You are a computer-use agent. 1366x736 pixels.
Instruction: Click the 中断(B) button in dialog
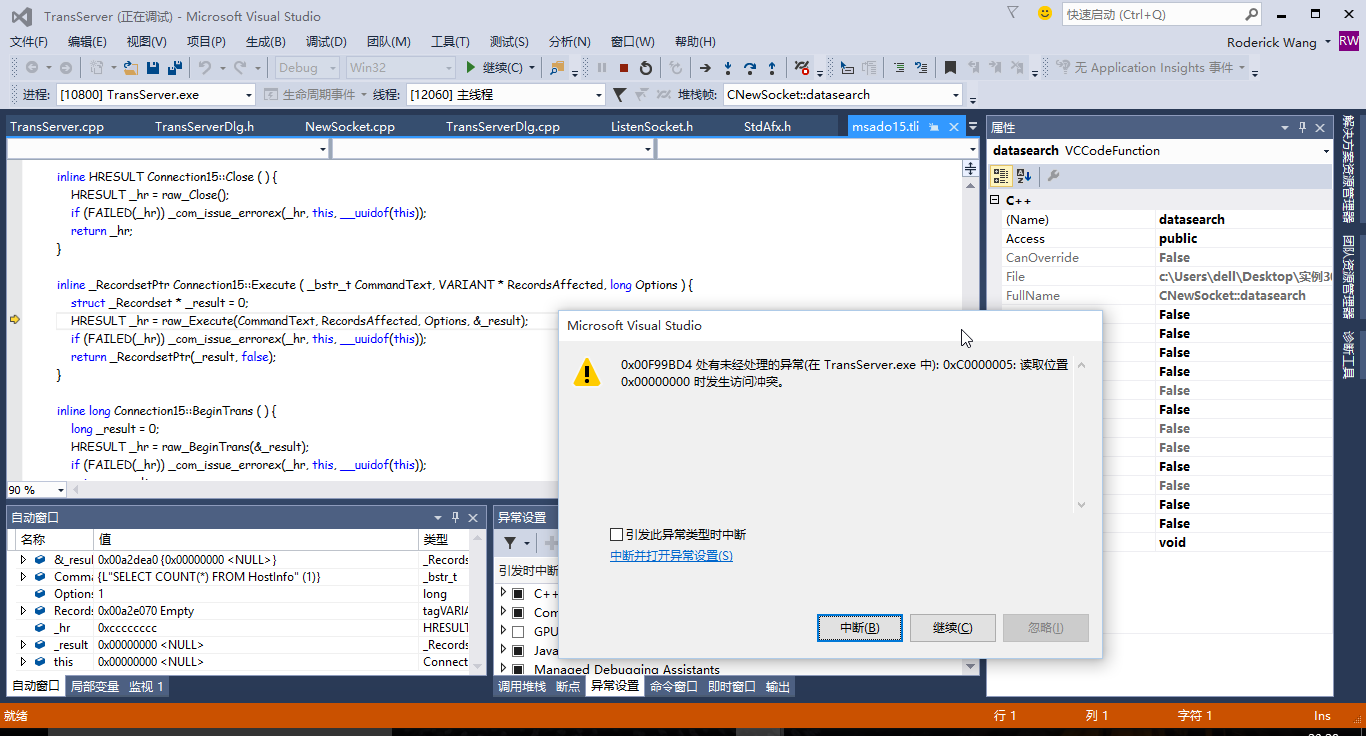coord(860,628)
